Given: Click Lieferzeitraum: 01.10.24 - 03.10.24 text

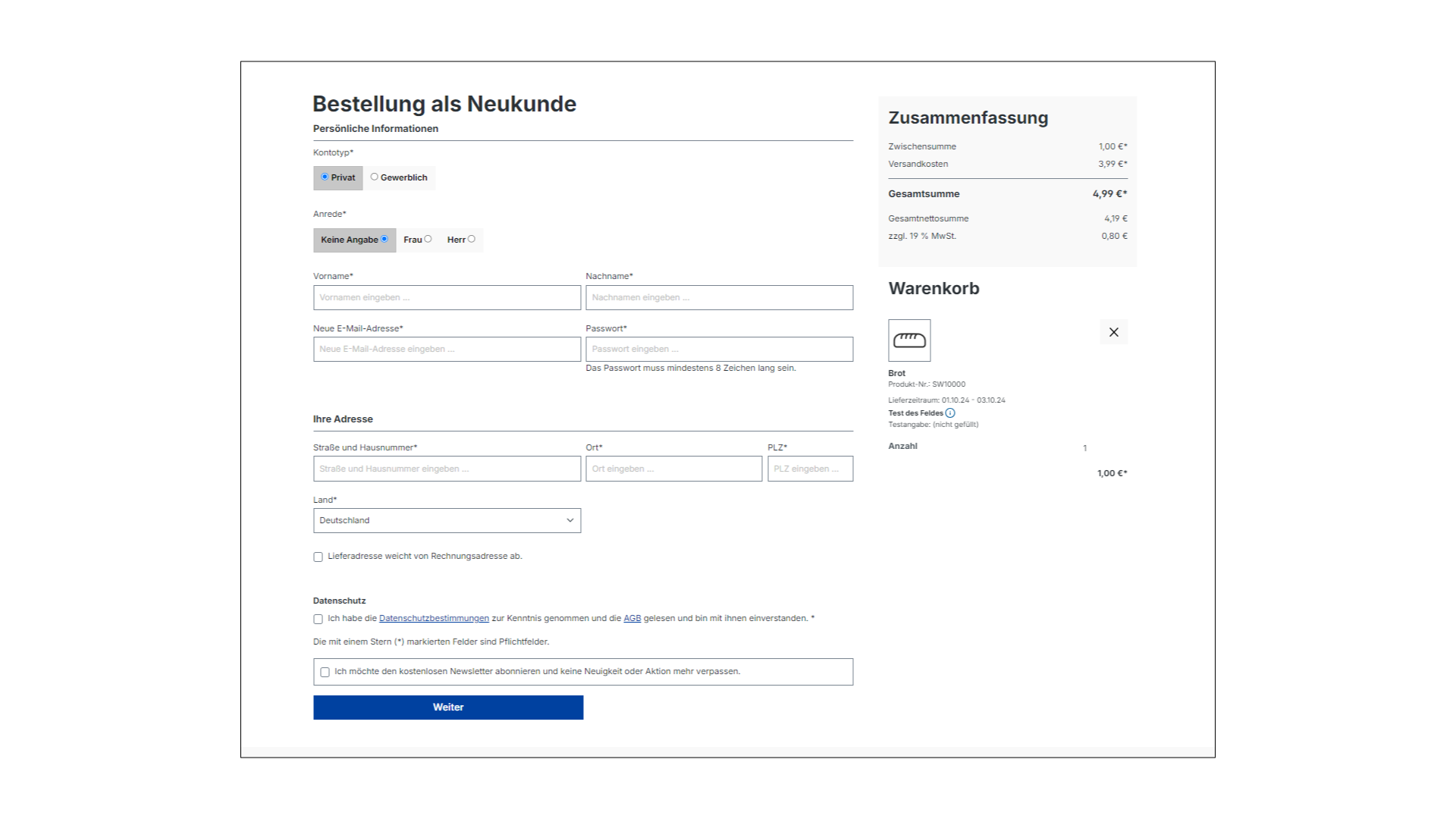Looking at the screenshot, I should point(946,400).
